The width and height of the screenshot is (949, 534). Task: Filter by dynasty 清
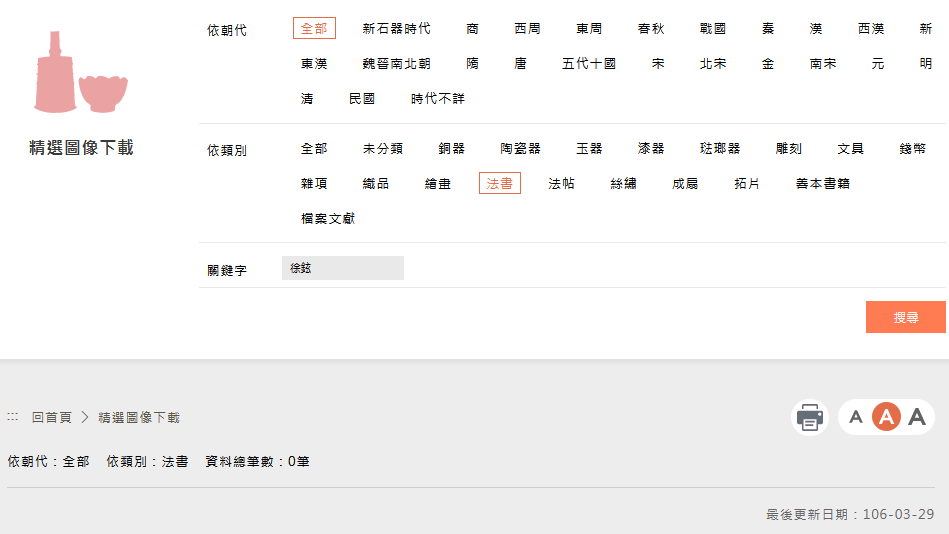pyautogui.click(x=307, y=99)
